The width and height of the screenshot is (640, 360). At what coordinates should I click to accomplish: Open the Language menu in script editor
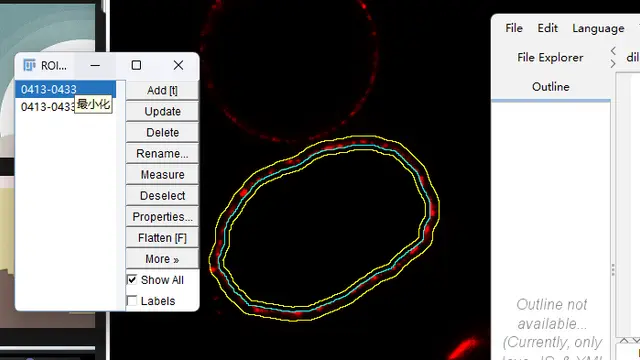(x=598, y=28)
